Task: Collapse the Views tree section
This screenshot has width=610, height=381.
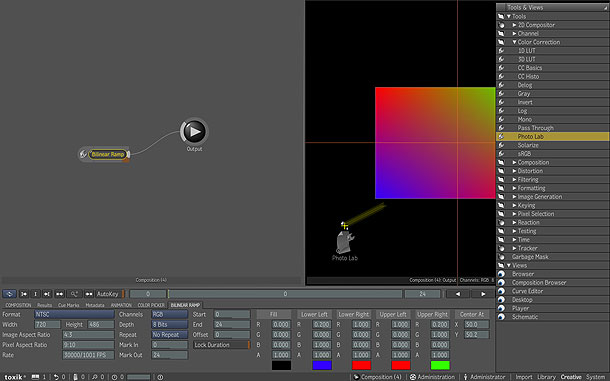Action: tap(509, 265)
